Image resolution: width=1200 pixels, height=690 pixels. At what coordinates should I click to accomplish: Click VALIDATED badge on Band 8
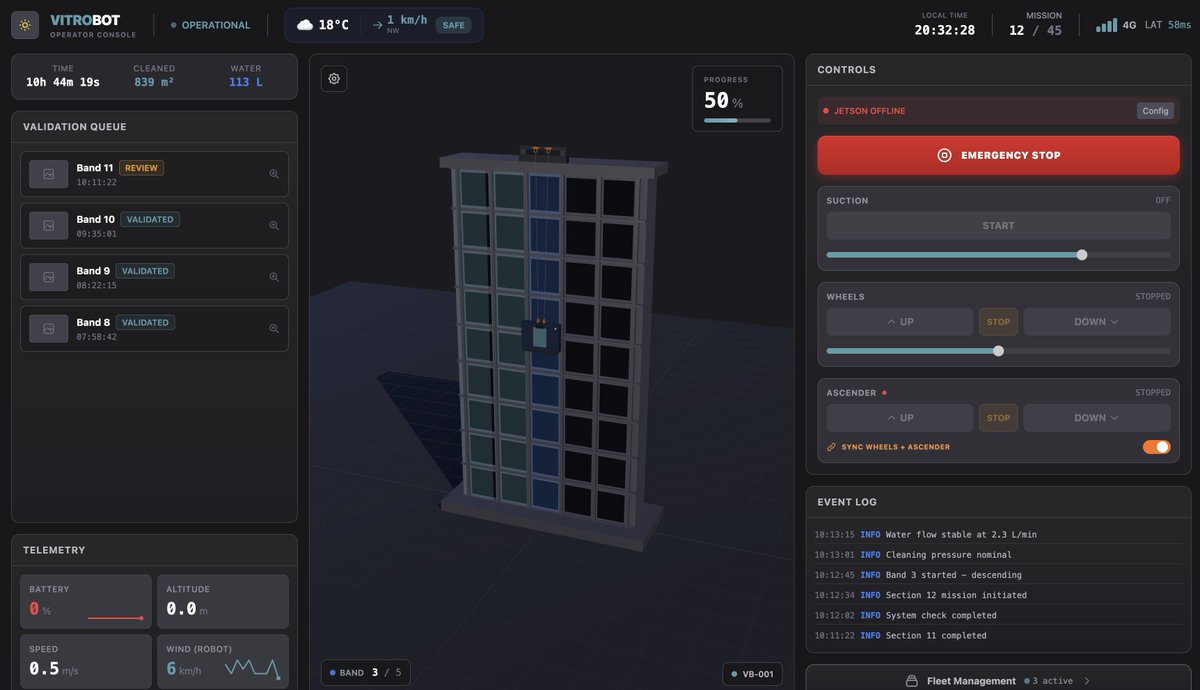coord(145,322)
